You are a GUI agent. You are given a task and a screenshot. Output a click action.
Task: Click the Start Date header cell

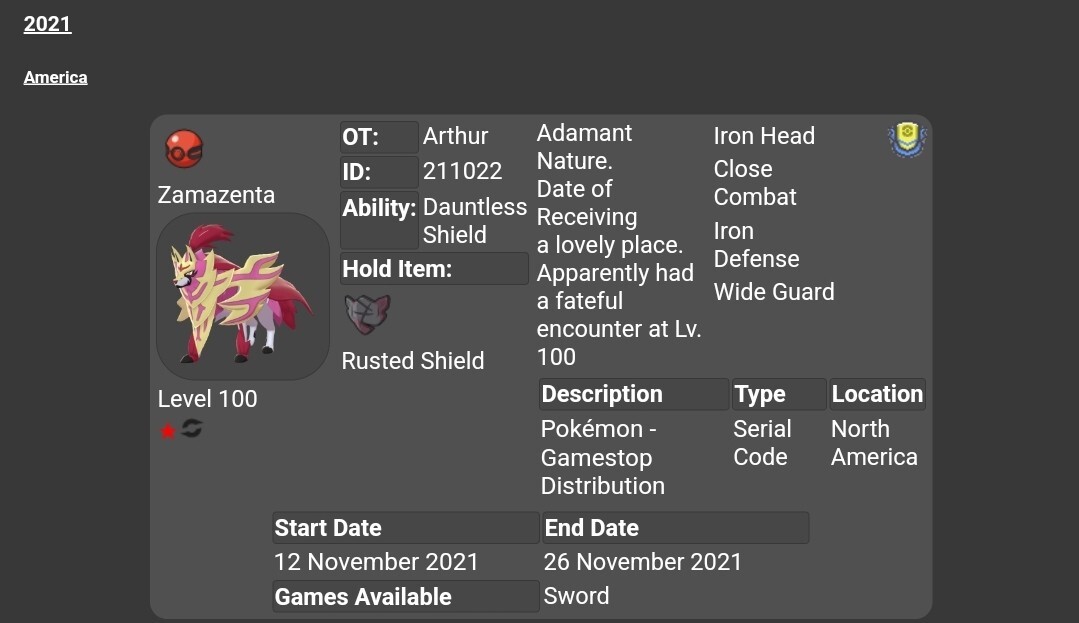pos(405,527)
